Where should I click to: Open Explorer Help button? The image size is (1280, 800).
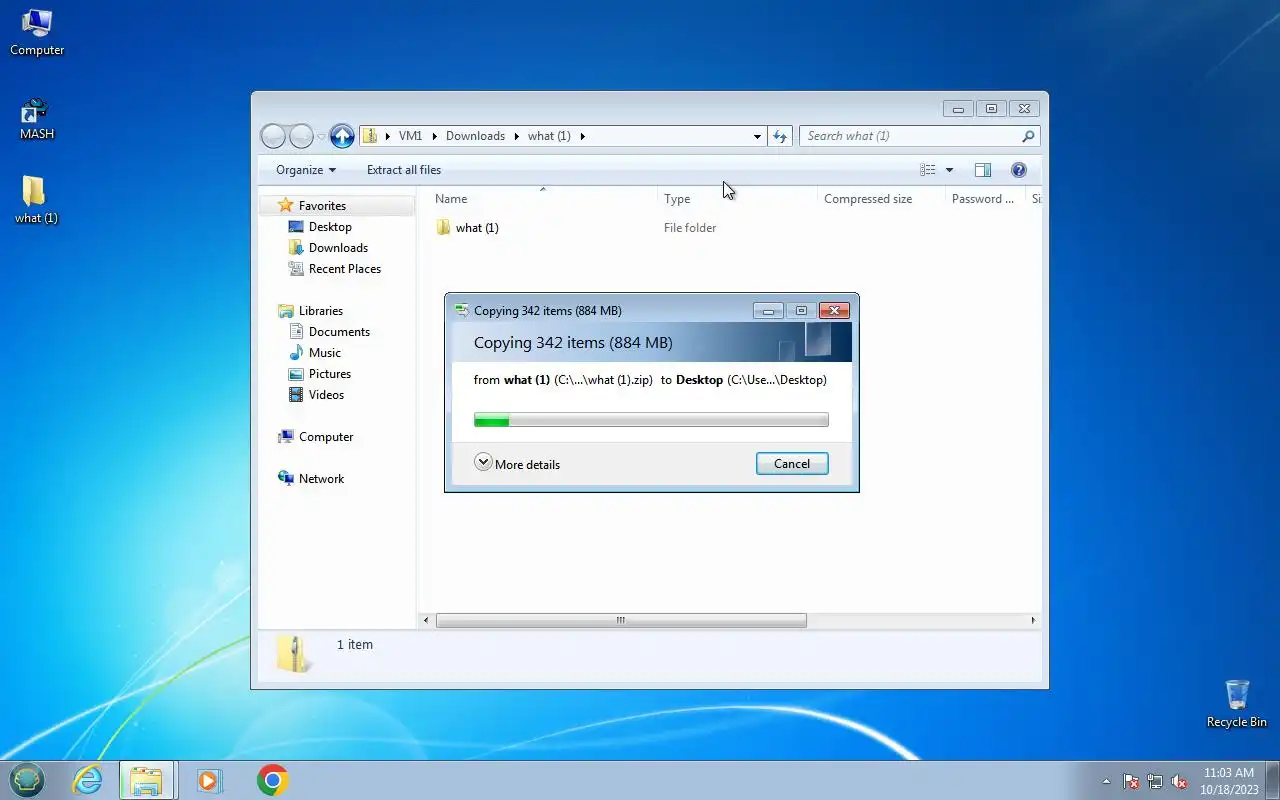coord(1019,170)
